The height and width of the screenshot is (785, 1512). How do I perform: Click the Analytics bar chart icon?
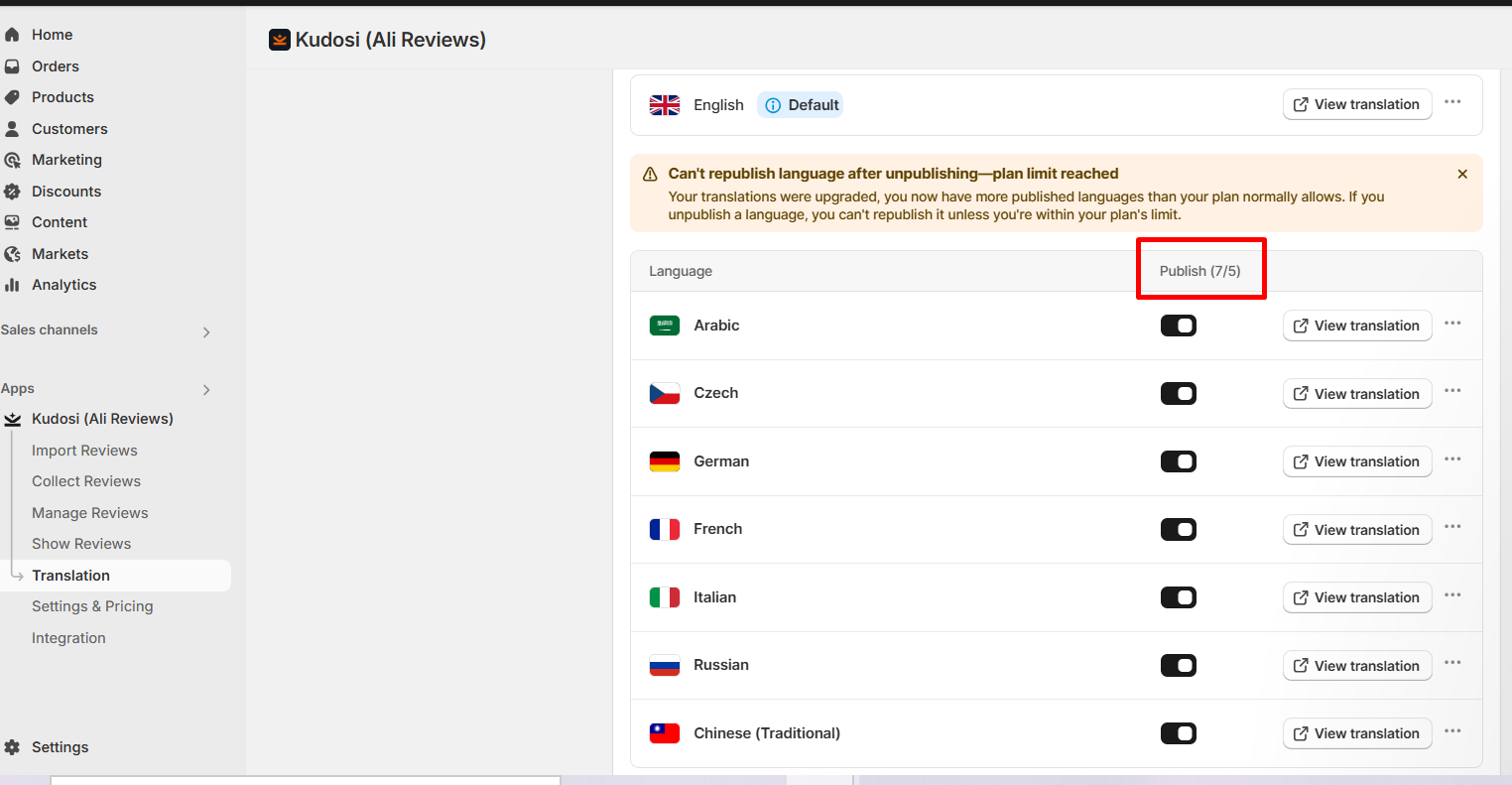[12, 285]
